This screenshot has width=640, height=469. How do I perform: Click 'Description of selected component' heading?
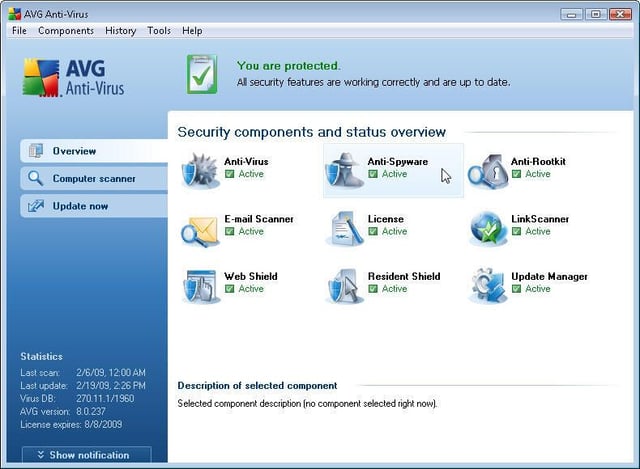[x=257, y=386]
